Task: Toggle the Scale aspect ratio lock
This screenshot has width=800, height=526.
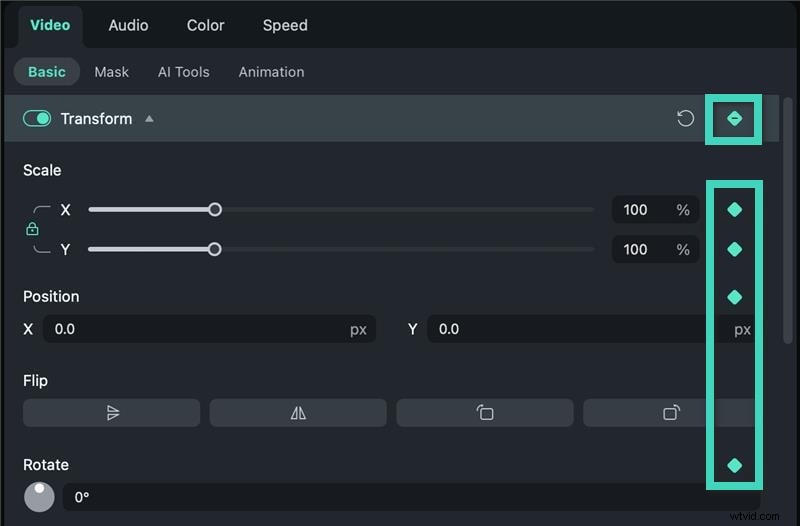Action: click(x=32, y=230)
